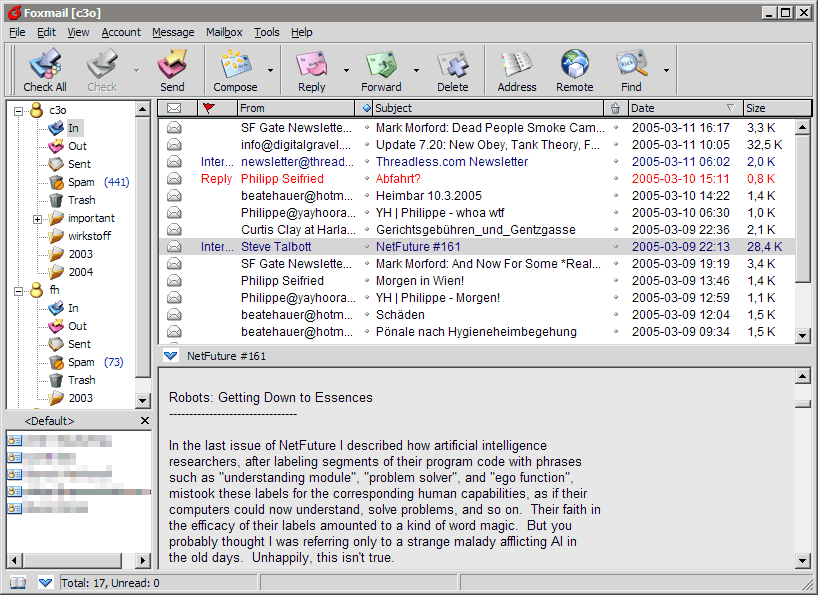The height and width of the screenshot is (595, 818).
Task: Open Remote mailbox management
Action: pyautogui.click(x=574, y=70)
